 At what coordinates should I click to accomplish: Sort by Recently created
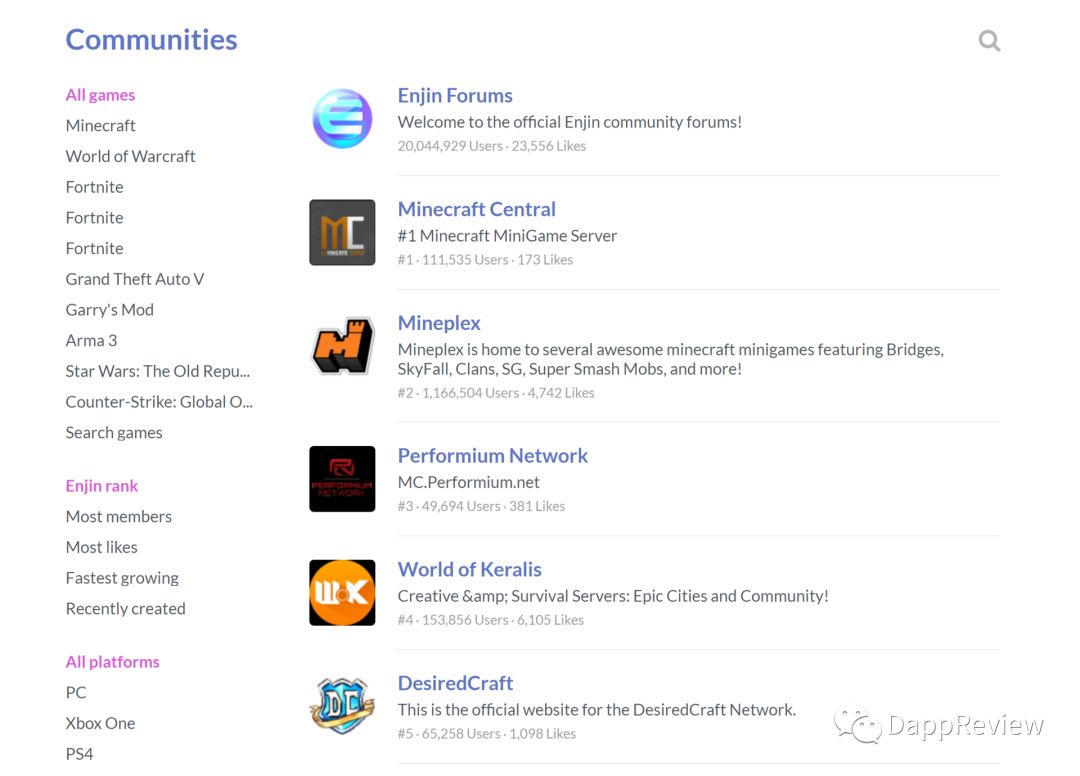tap(126, 609)
